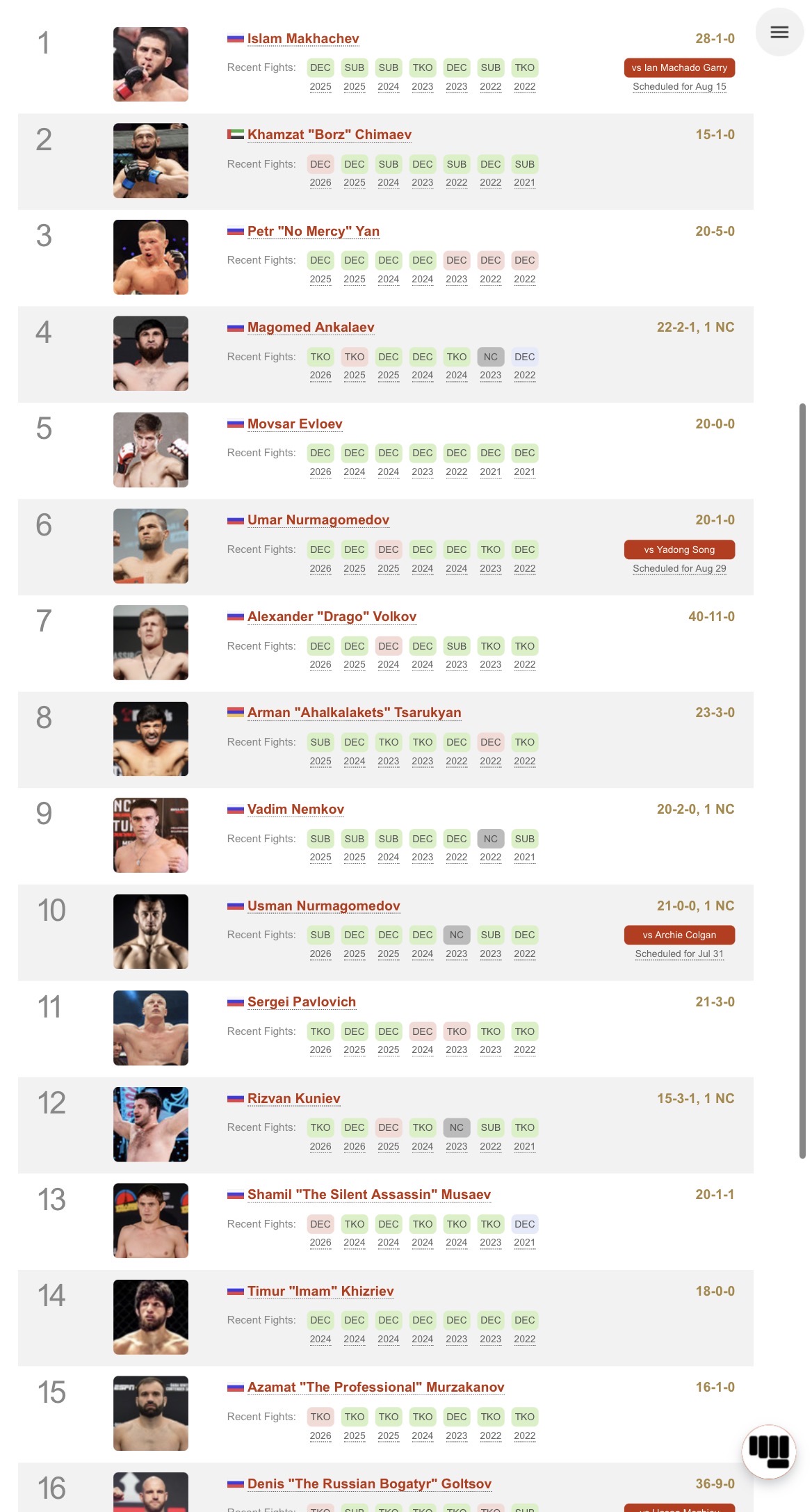Open Shamil "The Silent Assassin" Musaev link

tap(369, 1194)
